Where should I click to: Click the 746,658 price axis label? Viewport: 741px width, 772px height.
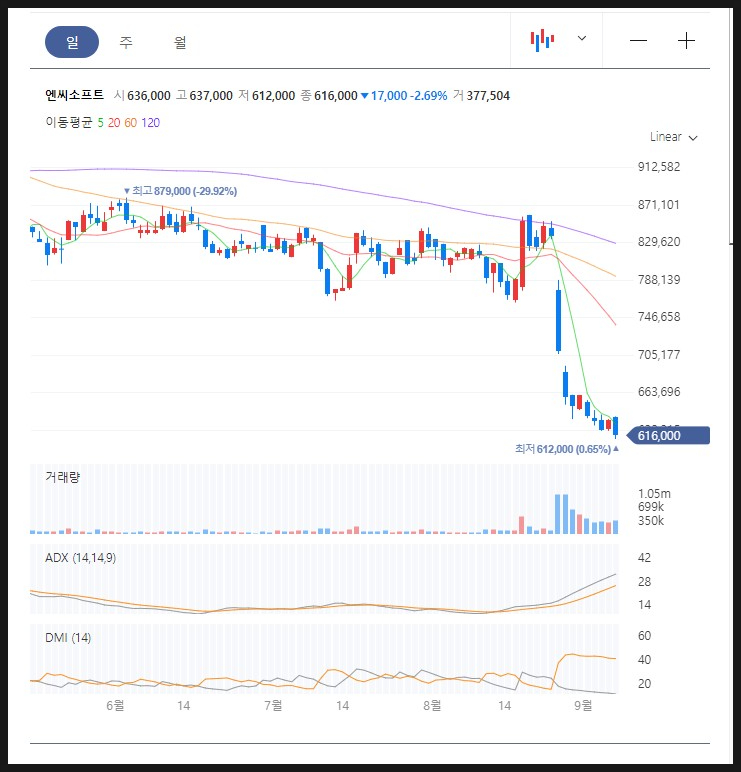click(x=659, y=317)
